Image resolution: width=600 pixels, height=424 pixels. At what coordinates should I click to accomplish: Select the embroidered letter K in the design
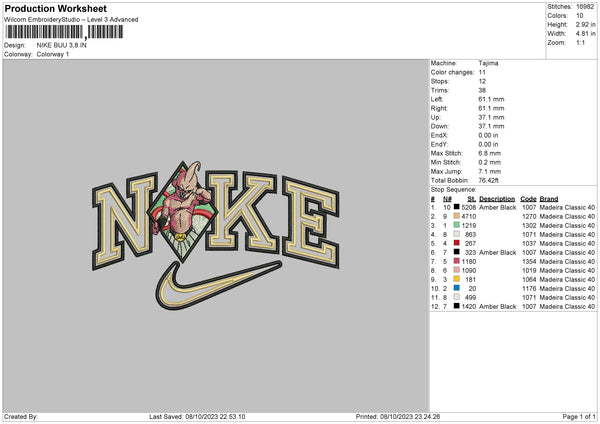pyautogui.click(x=241, y=212)
